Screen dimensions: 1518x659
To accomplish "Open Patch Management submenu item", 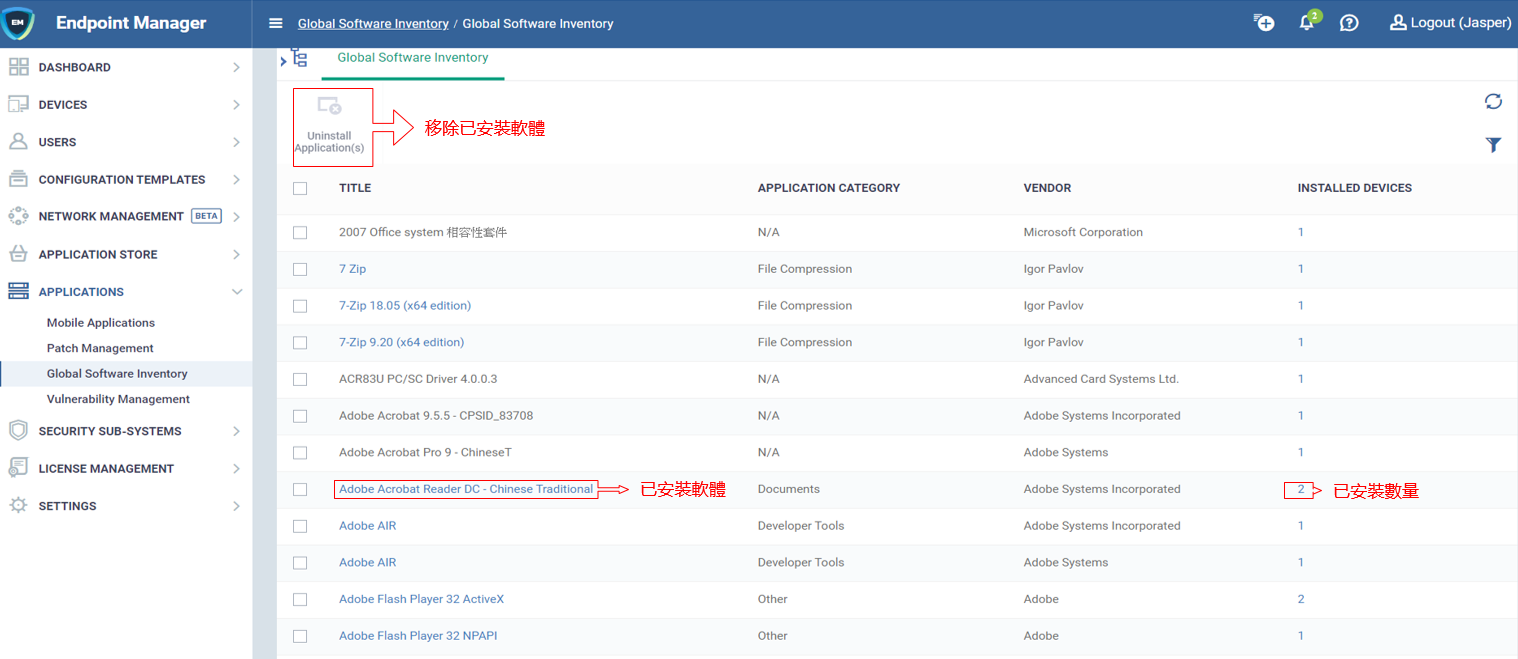I will pos(100,348).
